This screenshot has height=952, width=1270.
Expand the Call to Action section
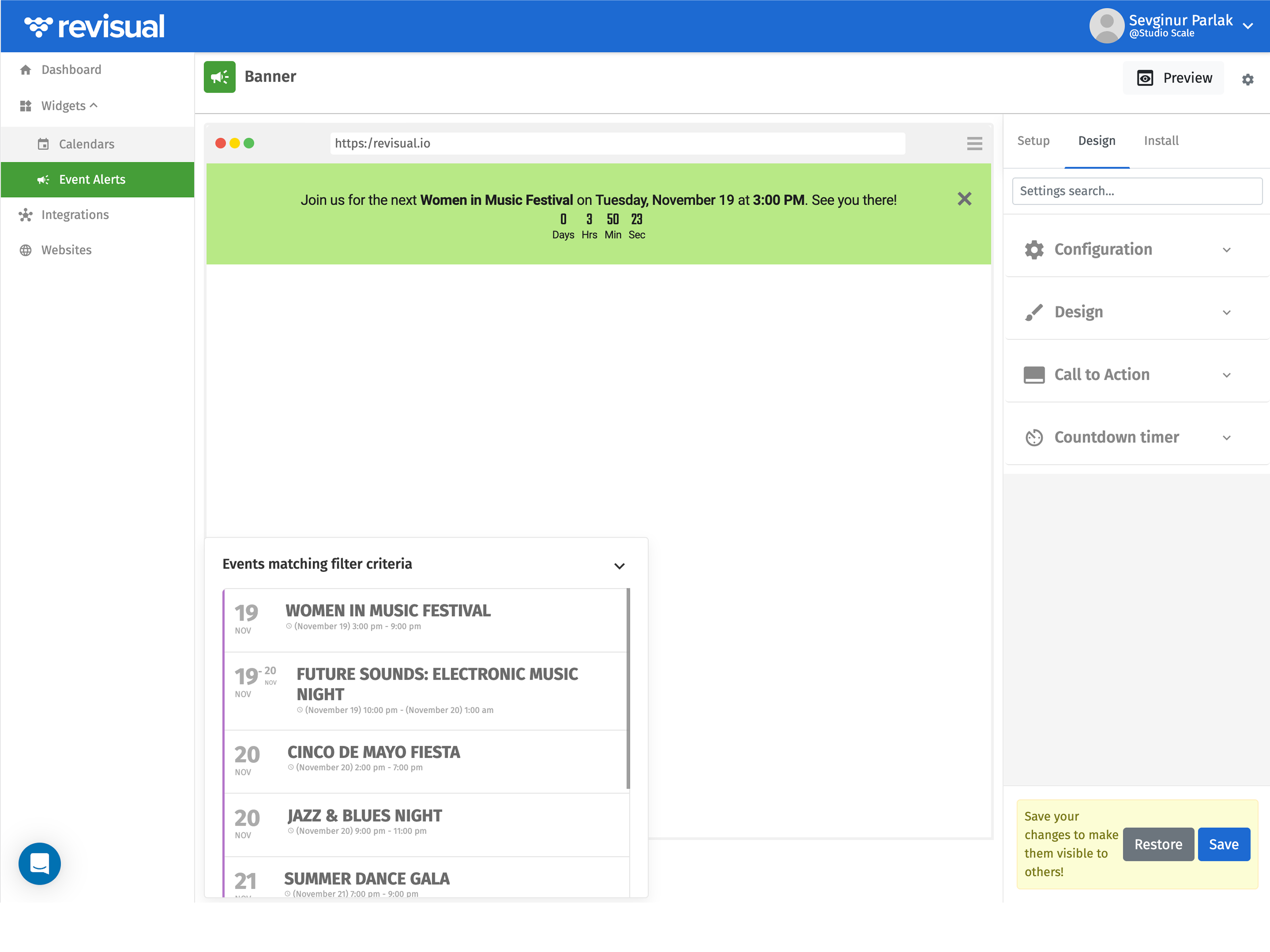point(1137,375)
